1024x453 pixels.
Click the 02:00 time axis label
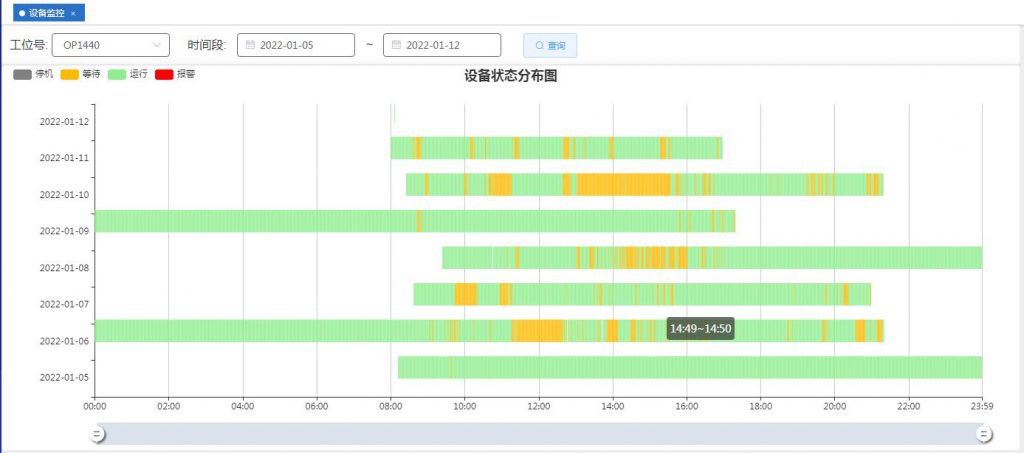coord(168,407)
